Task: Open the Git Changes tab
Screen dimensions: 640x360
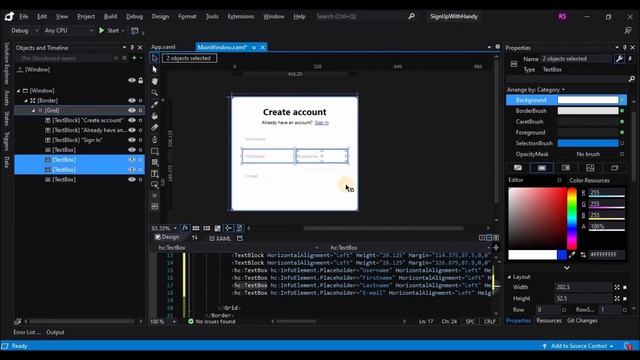Action: click(x=582, y=321)
